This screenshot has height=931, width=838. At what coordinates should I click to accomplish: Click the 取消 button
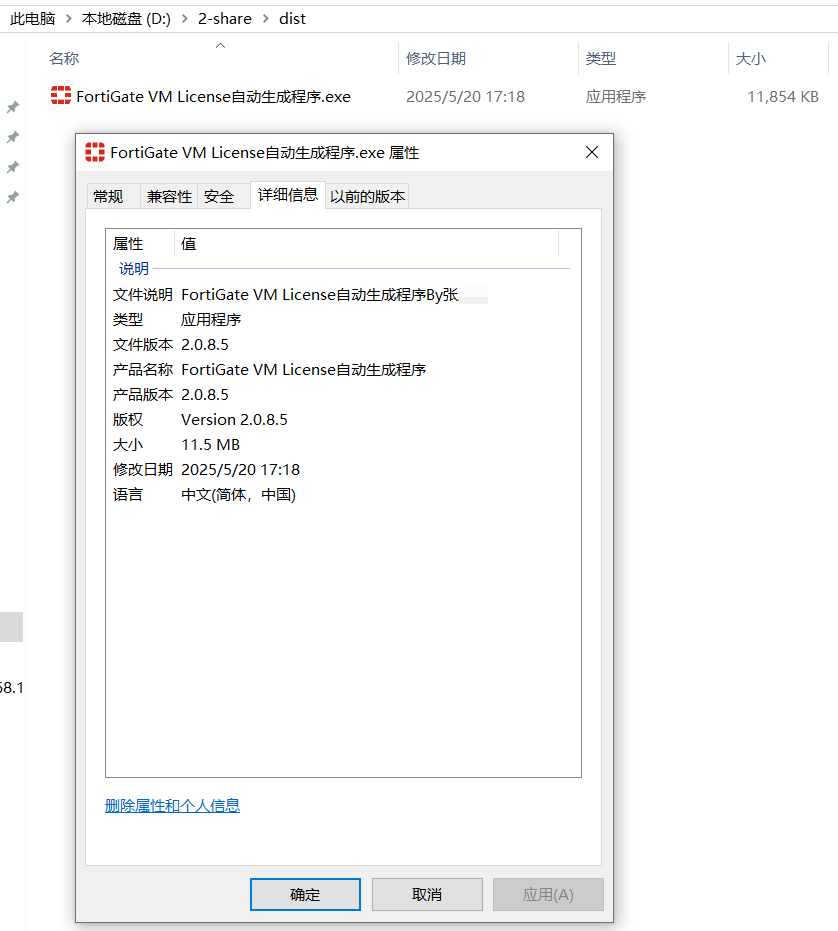pos(427,894)
